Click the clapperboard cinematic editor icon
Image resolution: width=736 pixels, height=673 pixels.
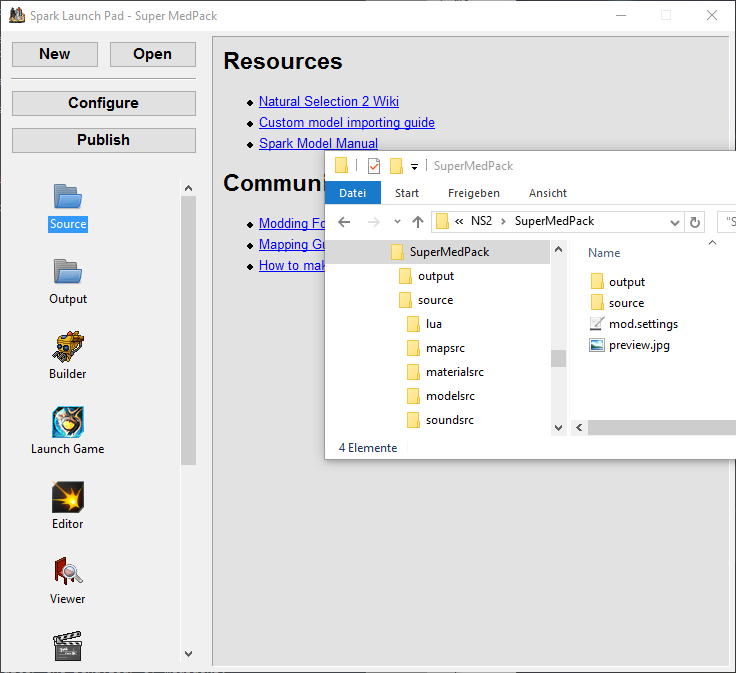[x=68, y=646]
